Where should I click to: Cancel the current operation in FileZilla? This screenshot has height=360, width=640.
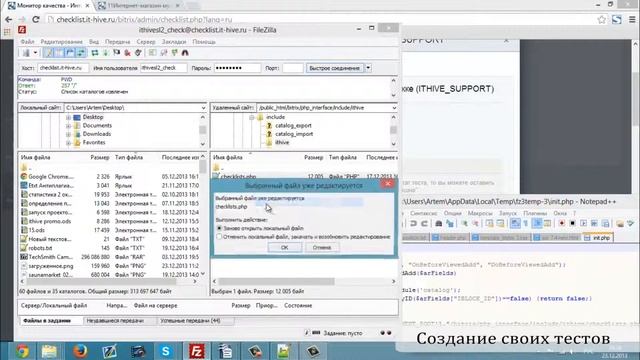pos(116,53)
